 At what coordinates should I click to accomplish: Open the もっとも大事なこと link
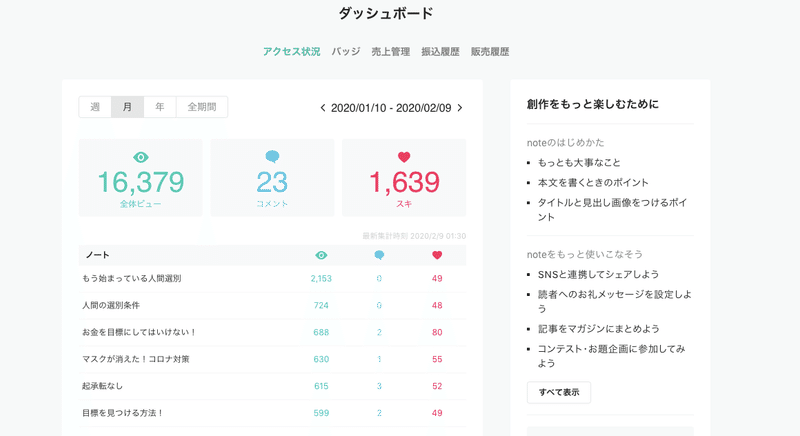click(579, 163)
